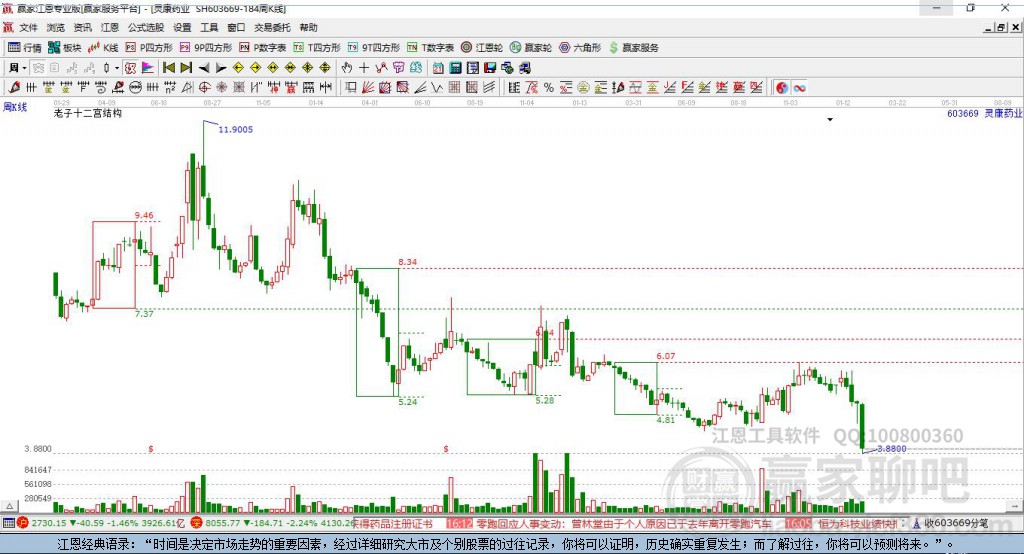Viewport: 1024px width, 554px height.
Task: Click the 周K线 chart label
Action: pyautogui.click(x=15, y=107)
